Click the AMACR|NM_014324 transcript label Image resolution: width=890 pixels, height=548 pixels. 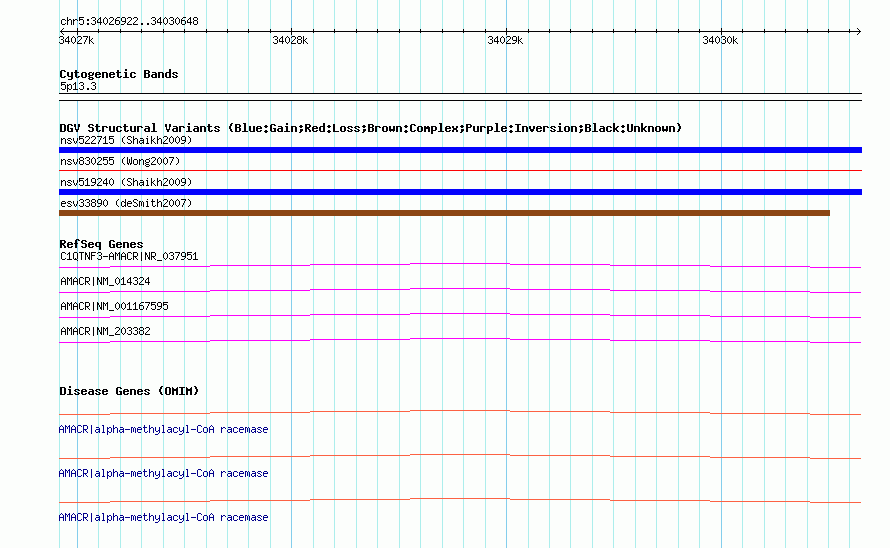click(105, 282)
